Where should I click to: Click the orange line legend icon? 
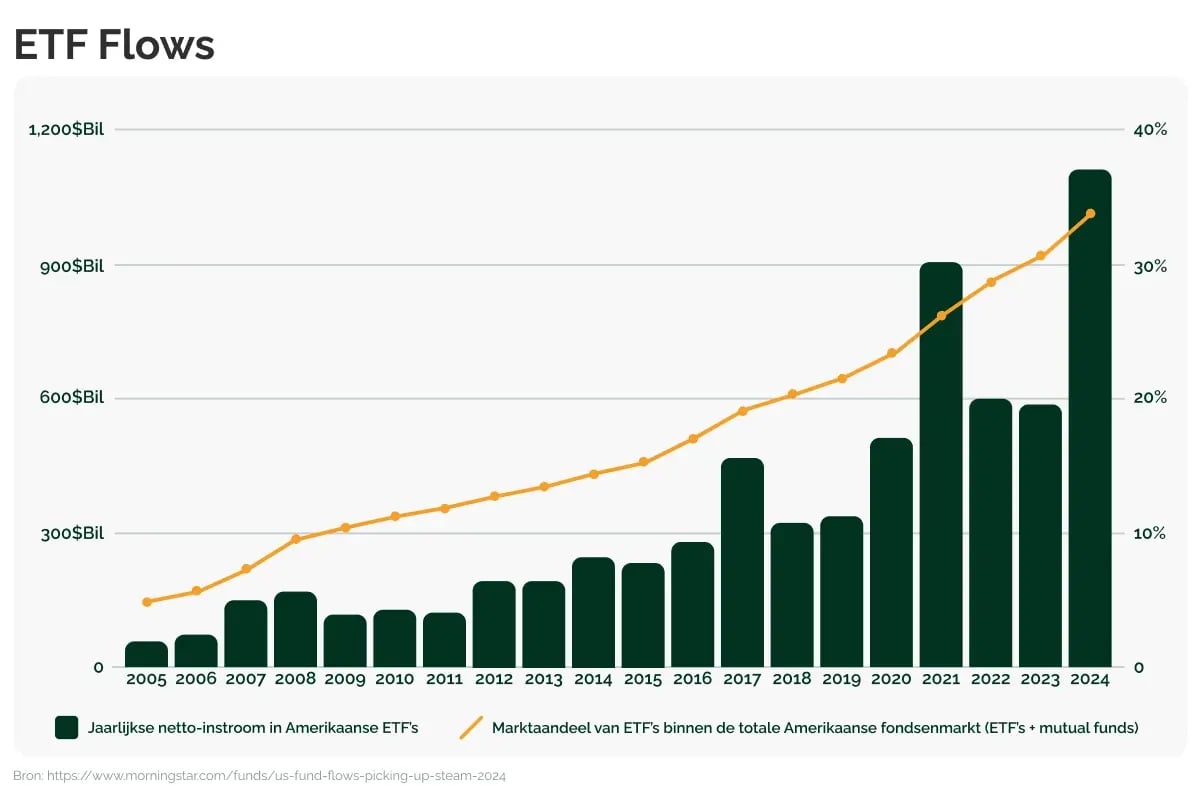click(x=471, y=727)
